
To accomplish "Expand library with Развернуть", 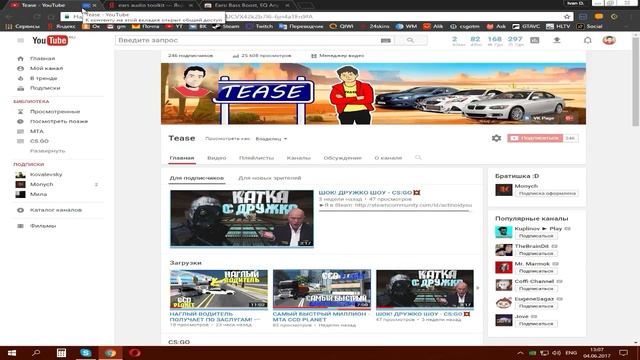I will pyautogui.click(x=47, y=151).
